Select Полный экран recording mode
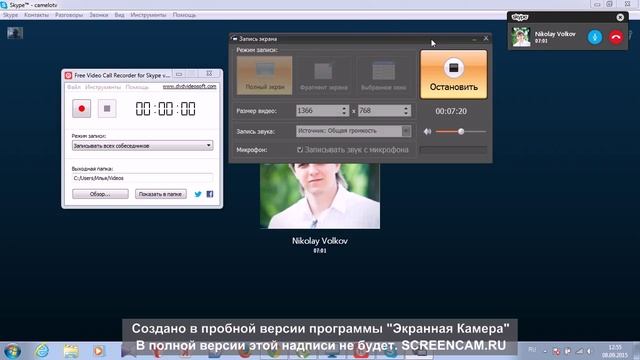The height and width of the screenshot is (360, 640). (x=264, y=76)
